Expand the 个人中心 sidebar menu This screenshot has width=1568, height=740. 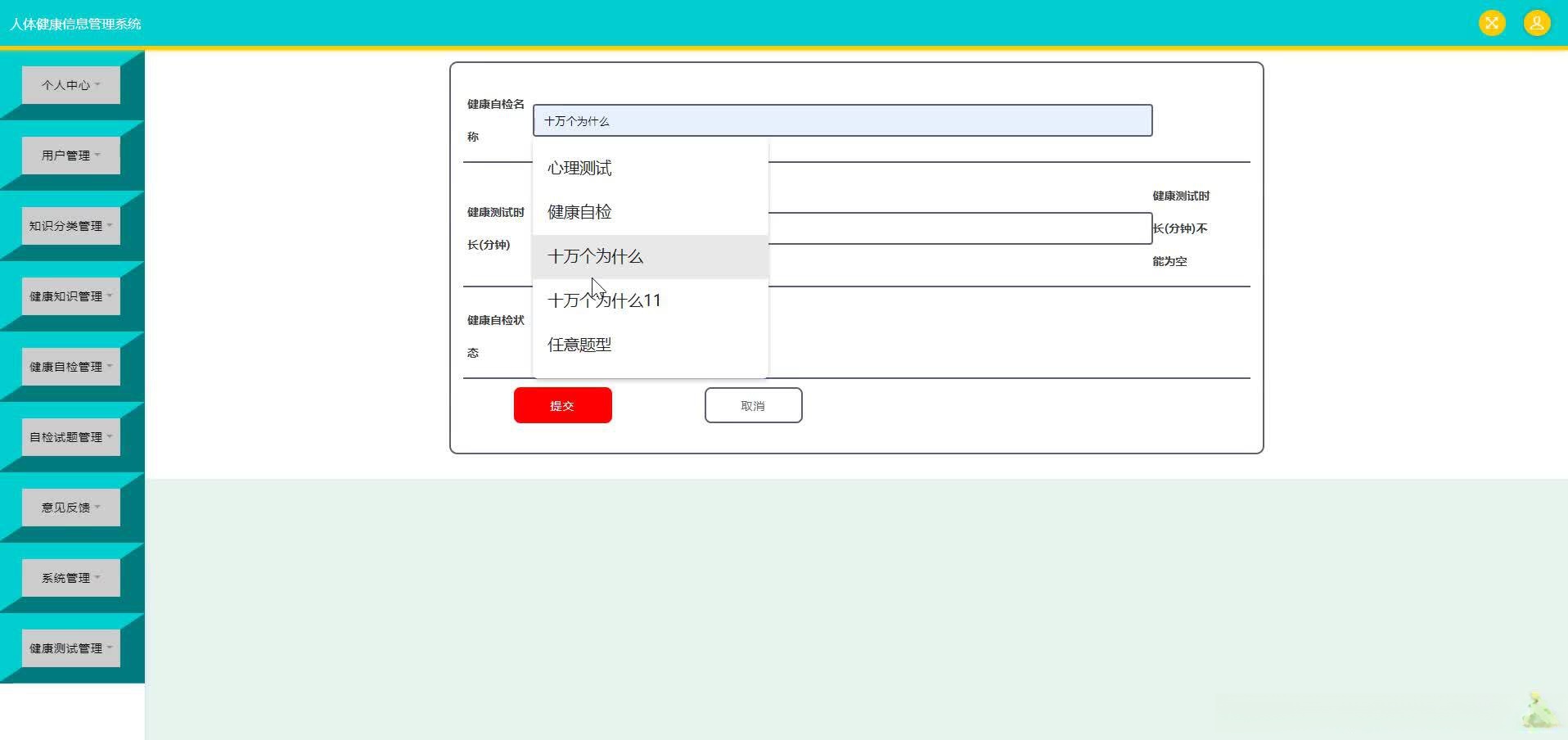coord(71,85)
